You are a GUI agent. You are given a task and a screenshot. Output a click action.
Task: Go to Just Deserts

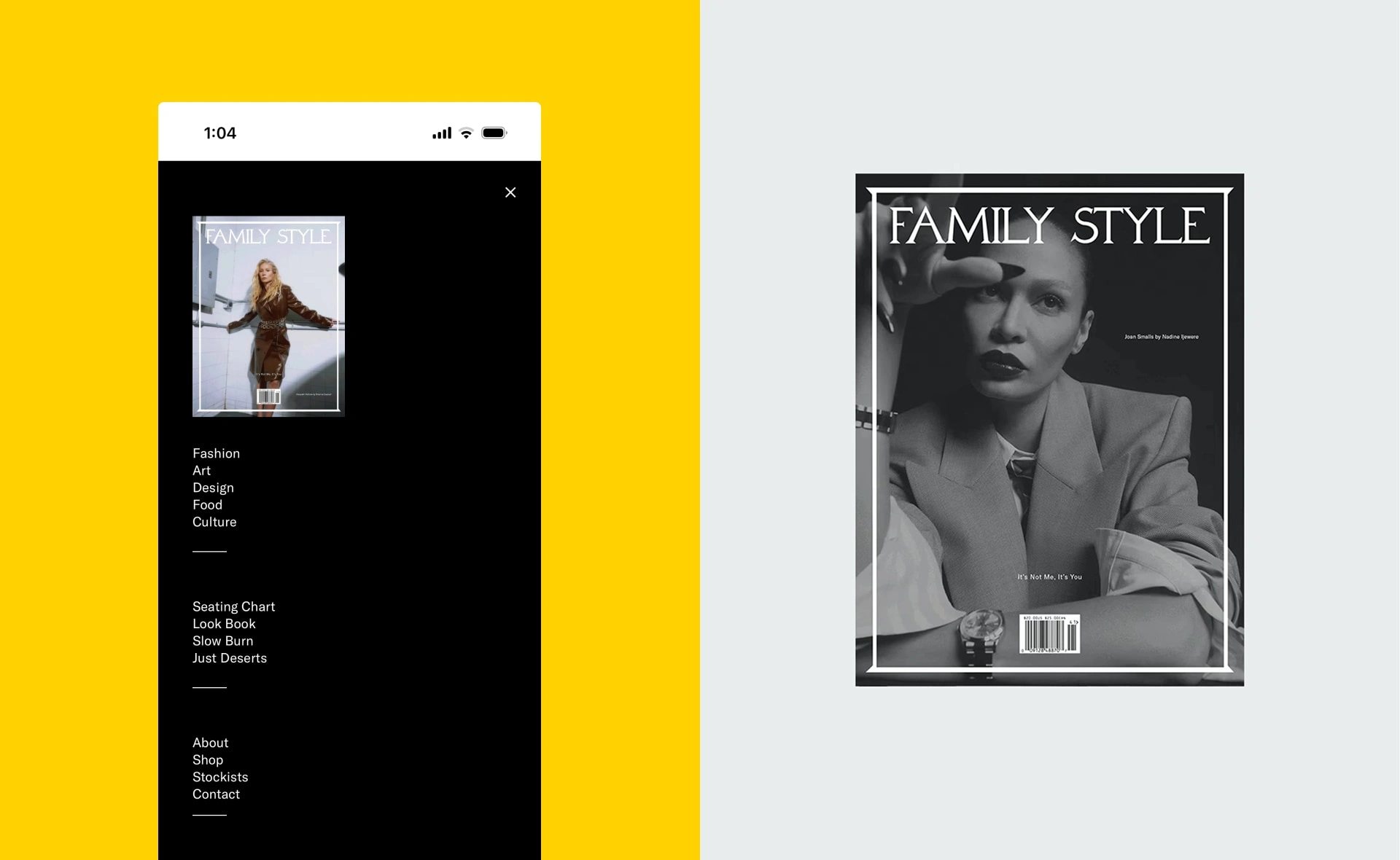pos(230,658)
